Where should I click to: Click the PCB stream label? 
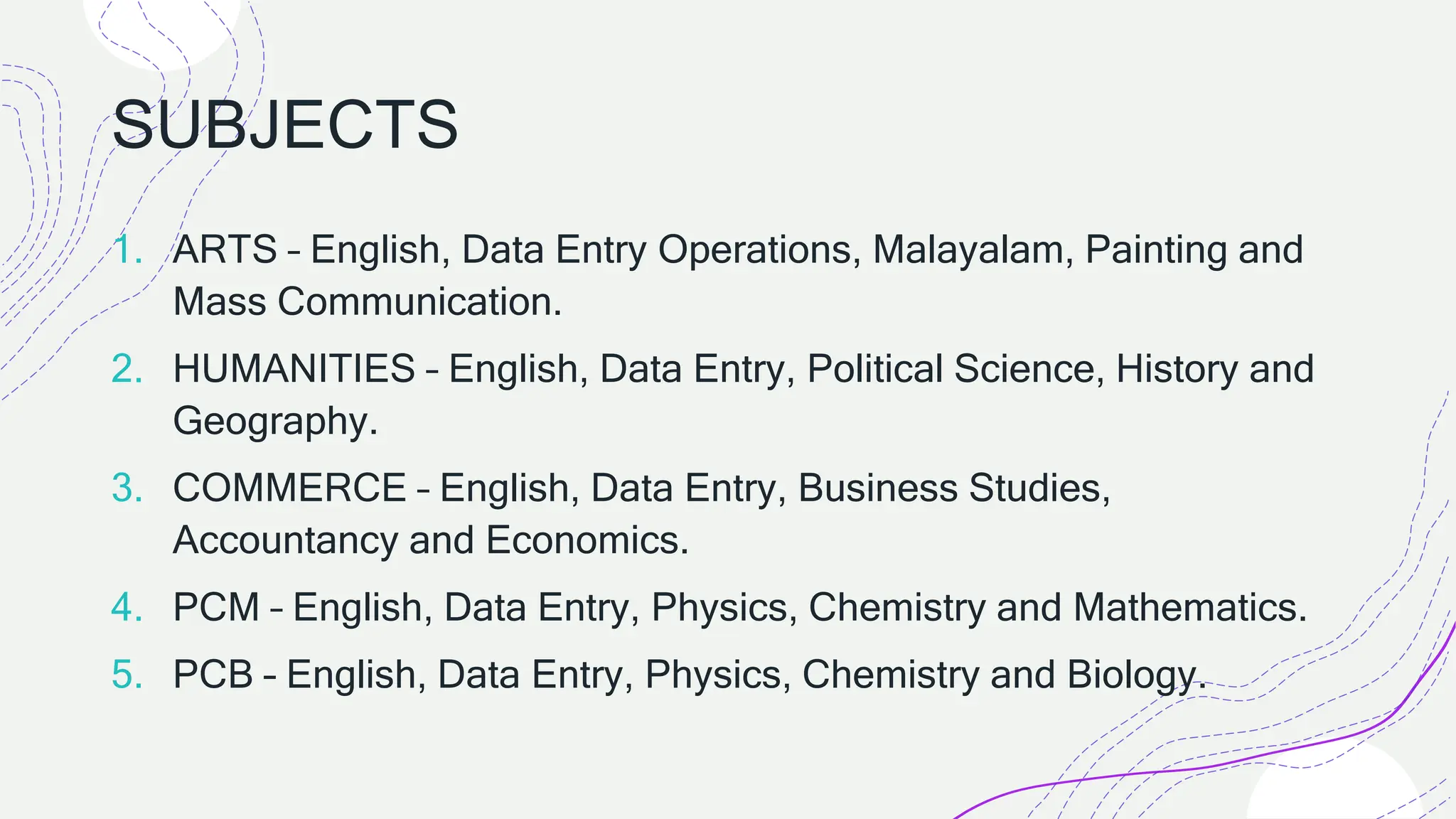click(x=213, y=675)
